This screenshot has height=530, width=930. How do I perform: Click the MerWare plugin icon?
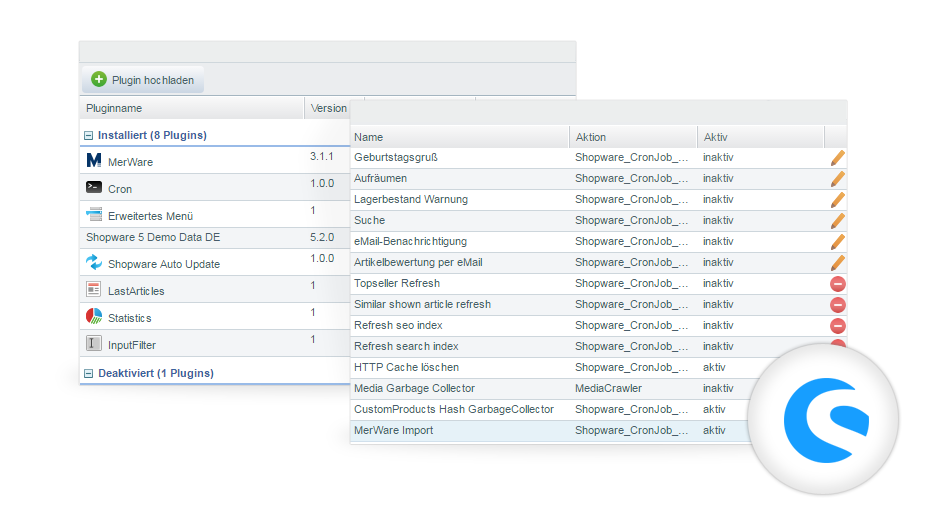click(94, 160)
